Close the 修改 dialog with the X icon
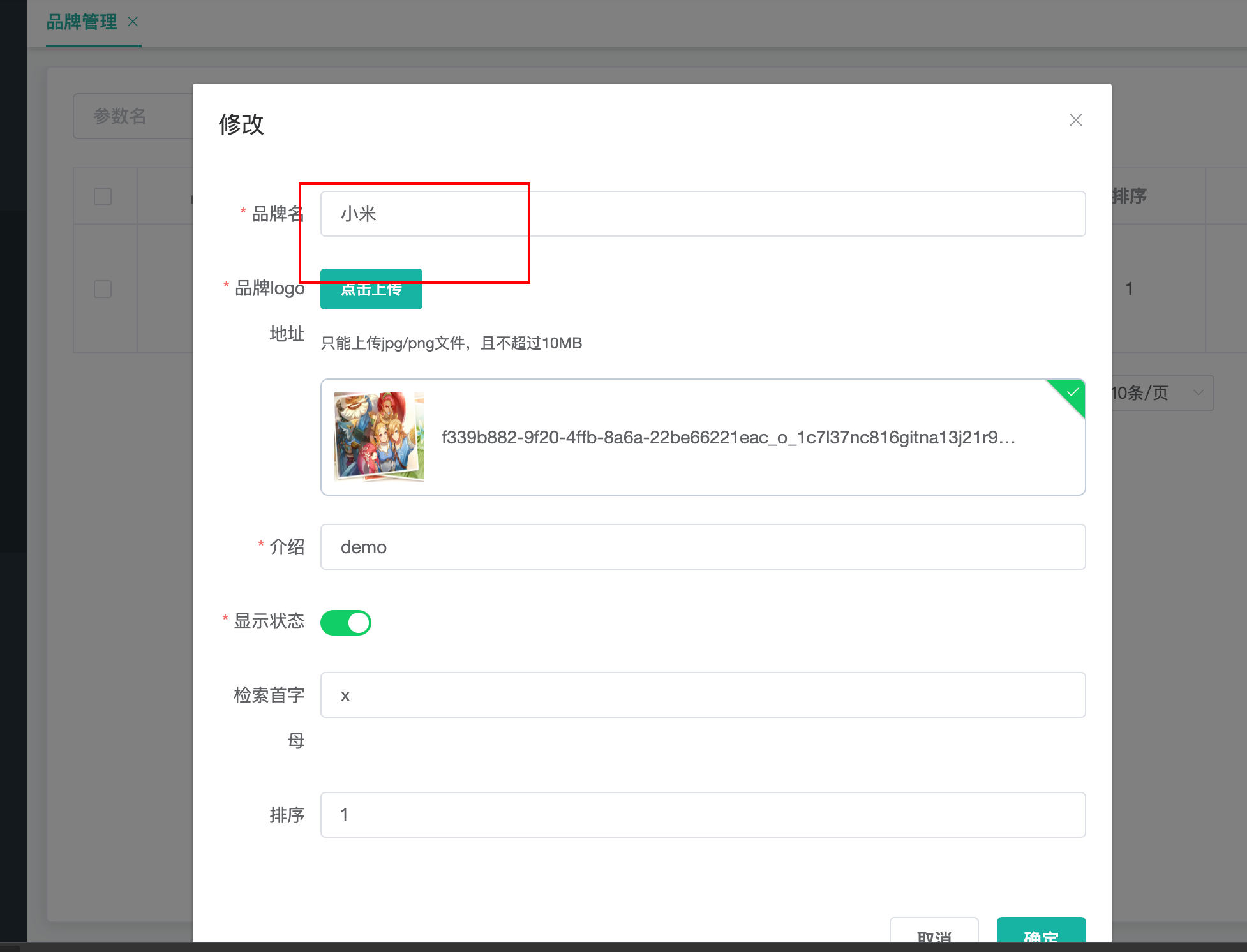This screenshot has height=952, width=1247. click(1076, 120)
